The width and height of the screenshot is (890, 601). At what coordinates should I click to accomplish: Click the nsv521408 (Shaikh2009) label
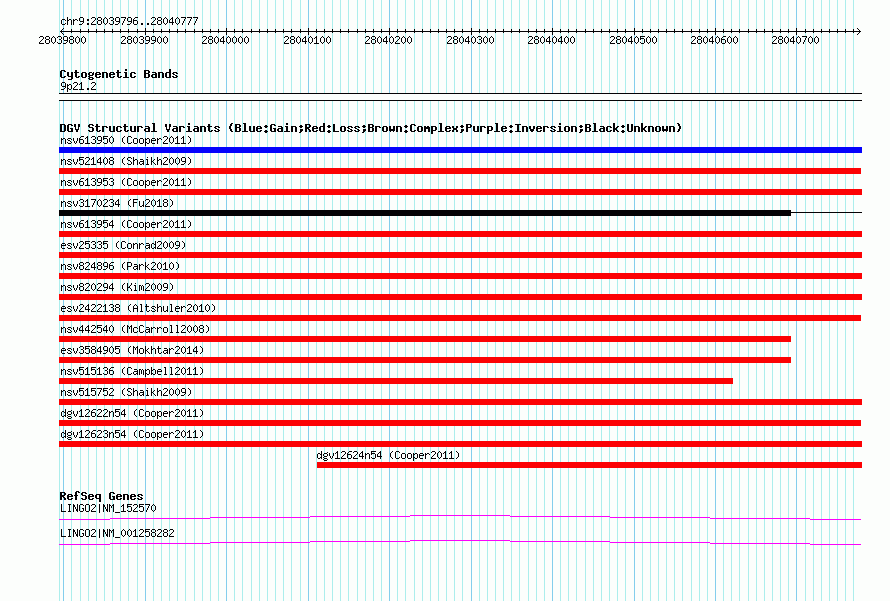point(126,161)
